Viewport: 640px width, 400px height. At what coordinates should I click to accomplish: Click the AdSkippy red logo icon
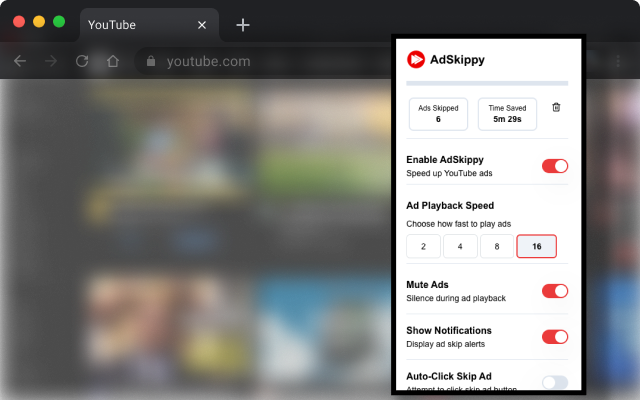coord(416,60)
